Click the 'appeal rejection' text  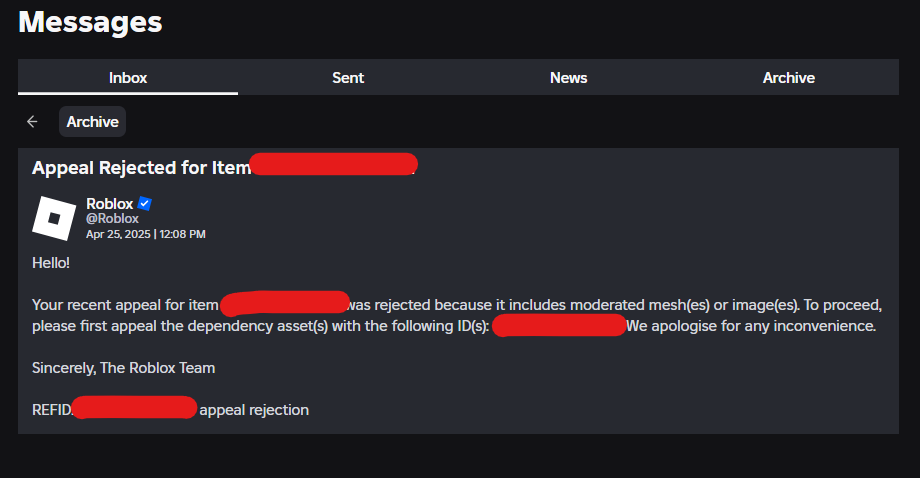(254, 409)
